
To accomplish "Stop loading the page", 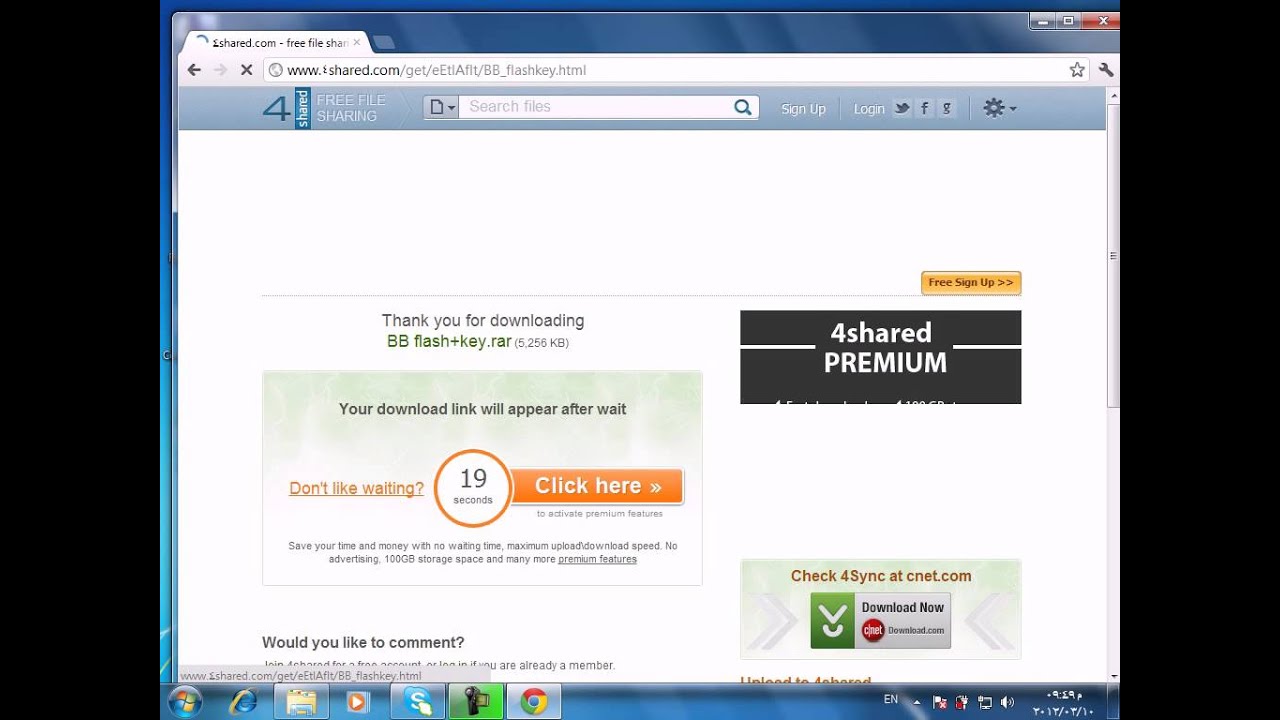I will [x=246, y=70].
